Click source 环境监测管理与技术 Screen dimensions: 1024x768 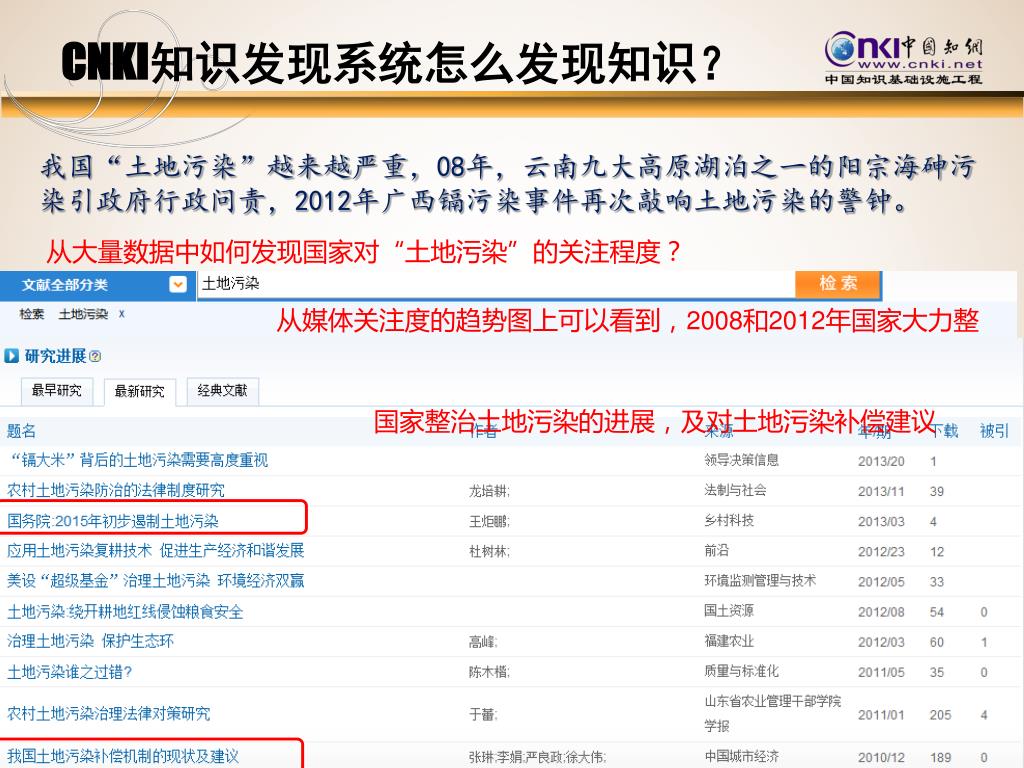coord(760,580)
